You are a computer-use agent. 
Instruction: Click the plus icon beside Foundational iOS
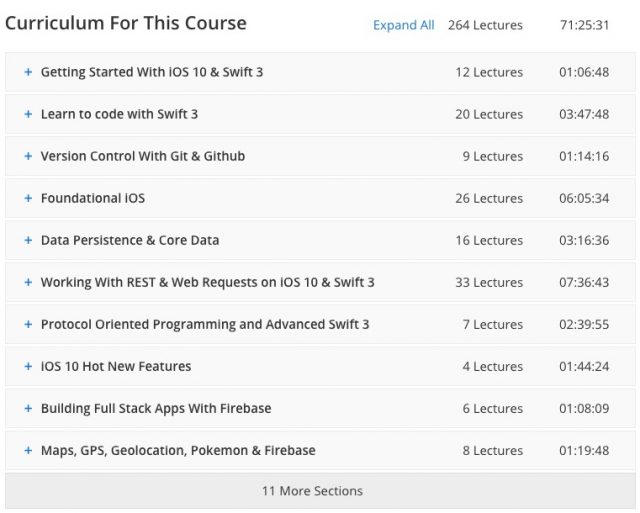pyautogui.click(x=28, y=198)
